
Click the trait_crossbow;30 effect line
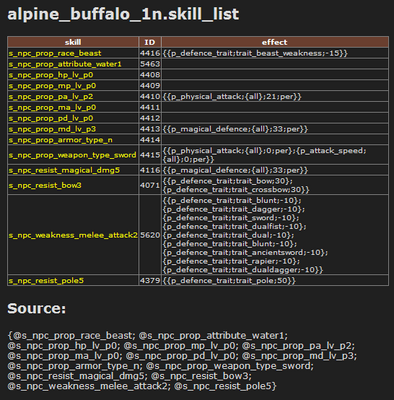(236, 190)
